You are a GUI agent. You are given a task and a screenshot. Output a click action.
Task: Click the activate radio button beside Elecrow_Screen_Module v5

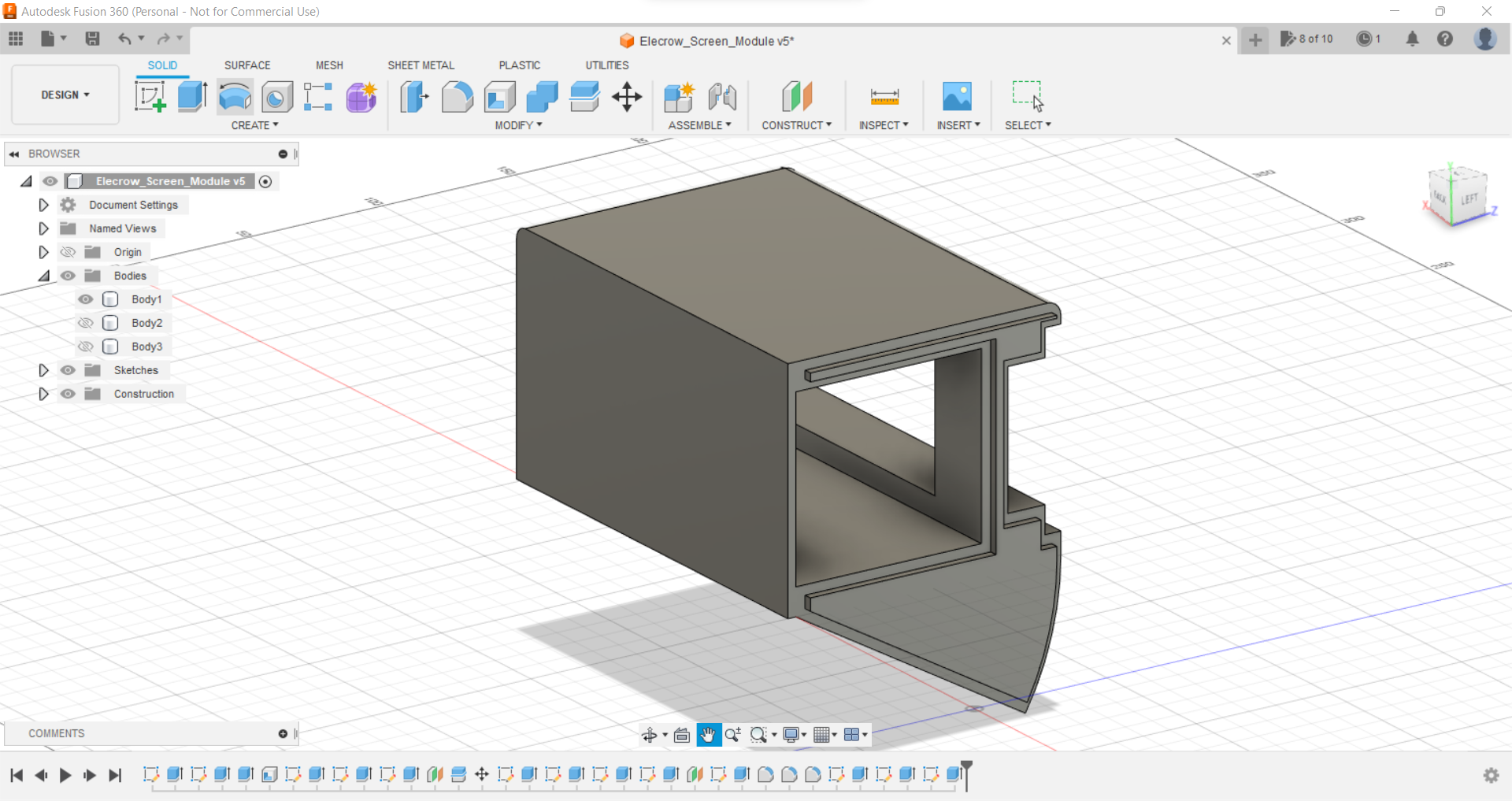pos(265,182)
